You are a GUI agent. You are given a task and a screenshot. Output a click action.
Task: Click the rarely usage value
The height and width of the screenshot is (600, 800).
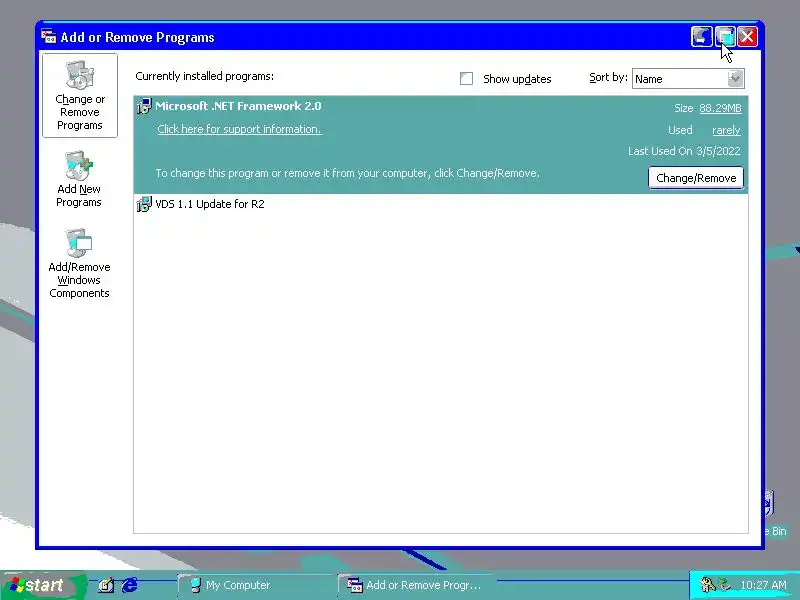click(x=726, y=130)
